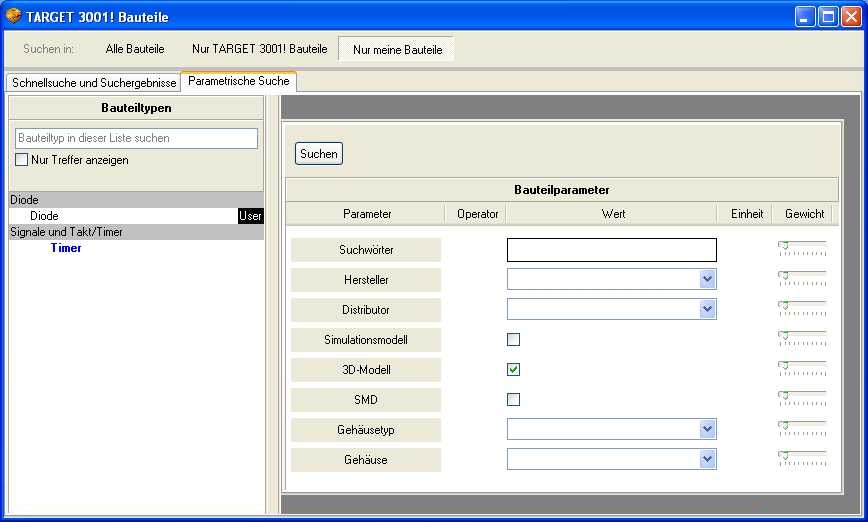868x522 pixels.
Task: Expand the Gehäuse dropdown list
Action: click(x=708, y=460)
